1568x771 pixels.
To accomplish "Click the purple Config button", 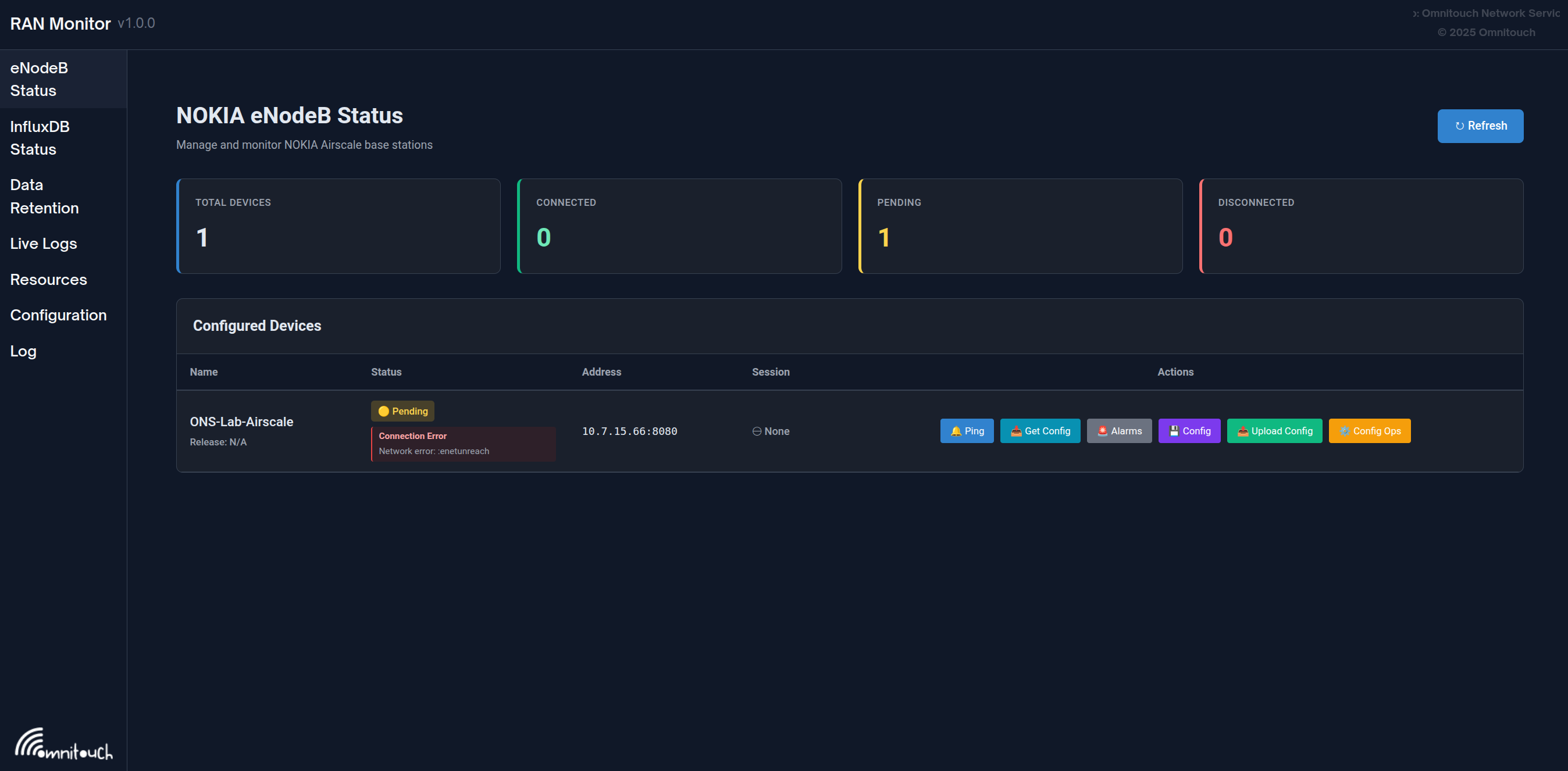I will pos(1189,431).
